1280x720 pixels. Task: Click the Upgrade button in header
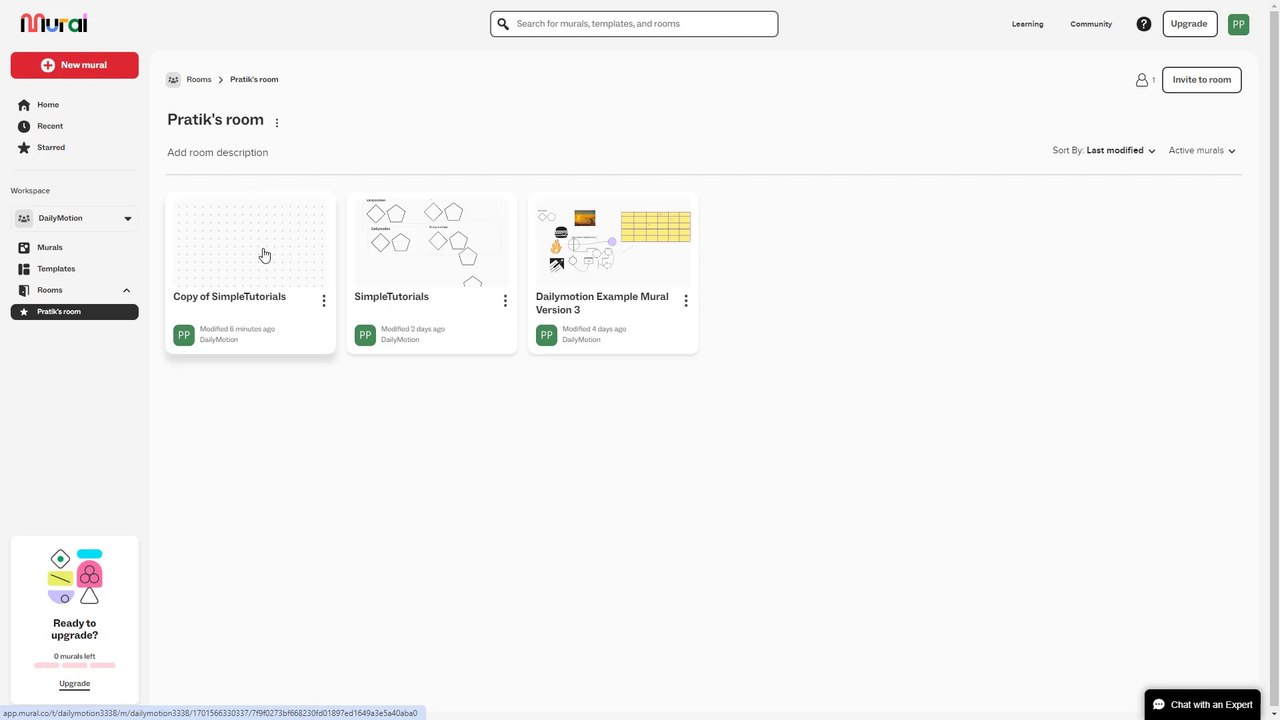(1189, 24)
